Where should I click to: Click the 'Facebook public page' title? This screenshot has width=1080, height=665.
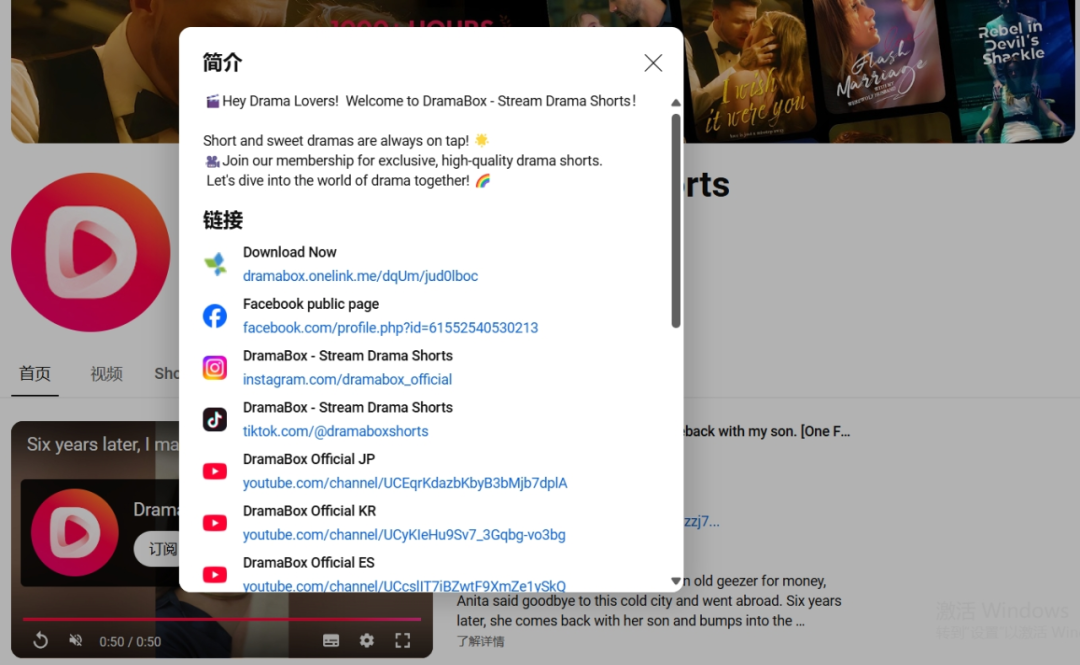point(311,304)
